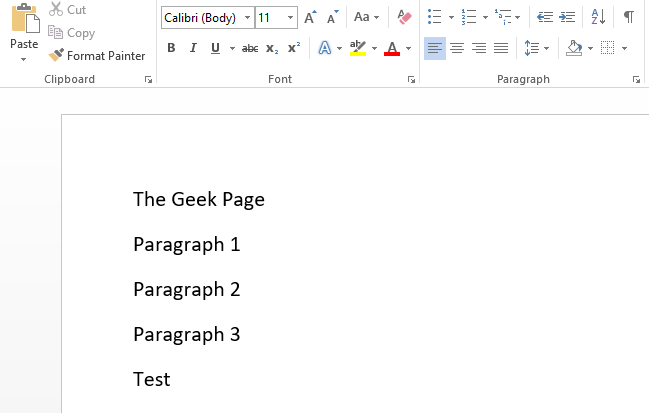Click the Clear All Formatting eraser icon

tap(404, 17)
